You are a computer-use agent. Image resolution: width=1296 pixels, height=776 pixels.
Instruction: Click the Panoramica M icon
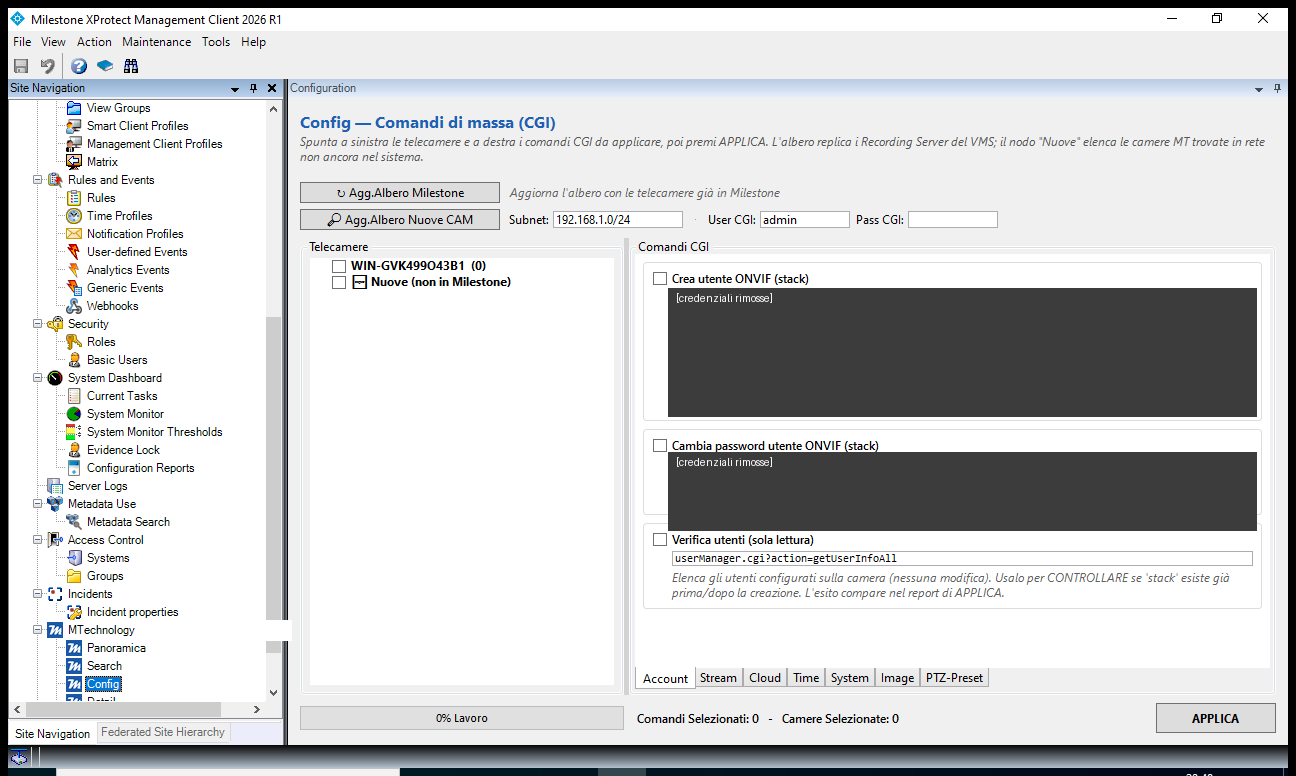point(74,648)
